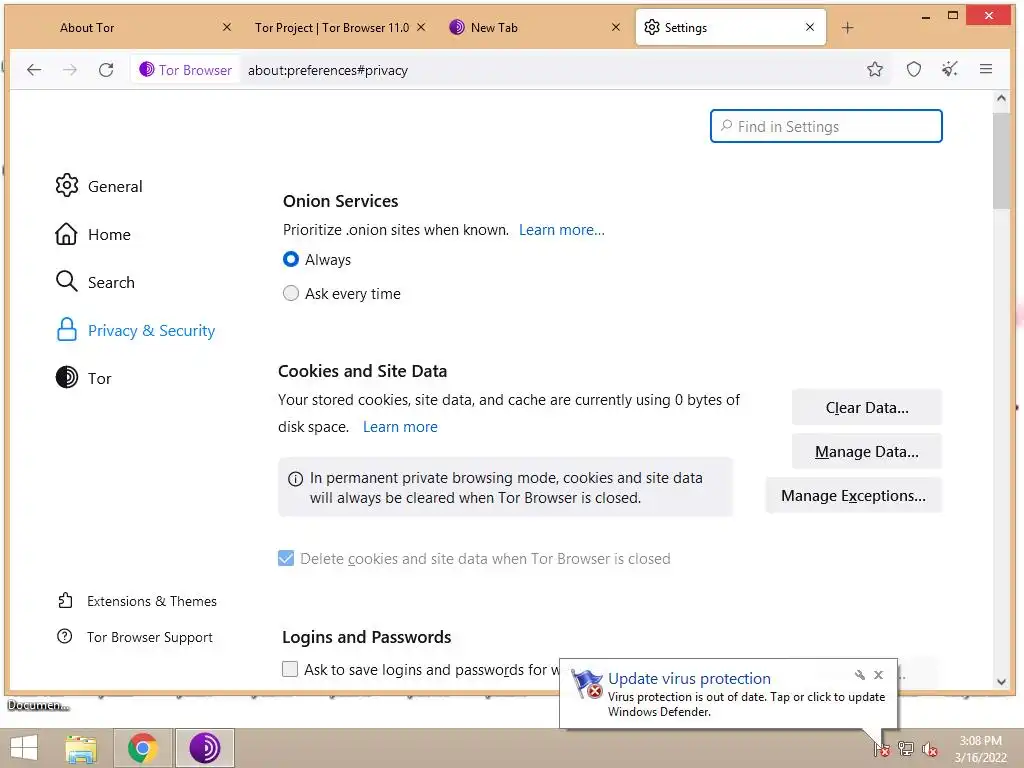
Task: Dismiss the virus protection notification
Action: (878, 675)
